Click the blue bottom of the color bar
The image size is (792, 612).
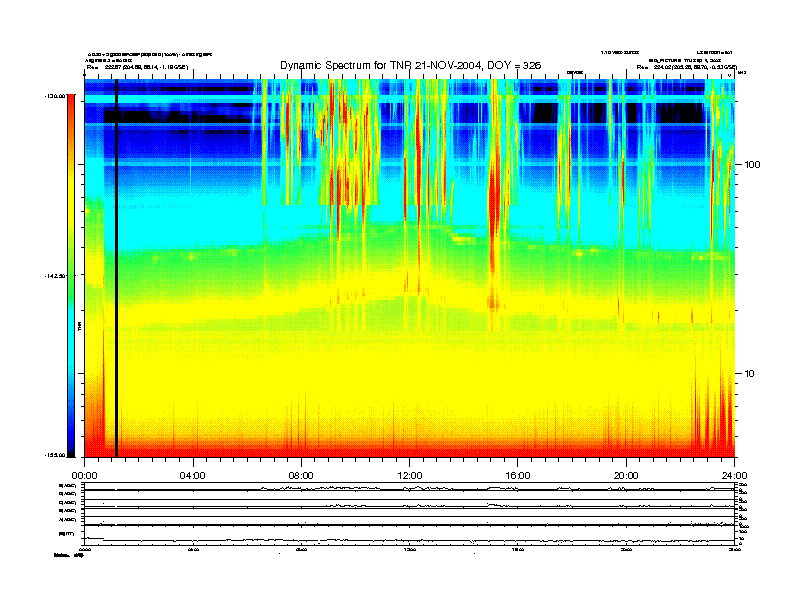click(x=71, y=447)
